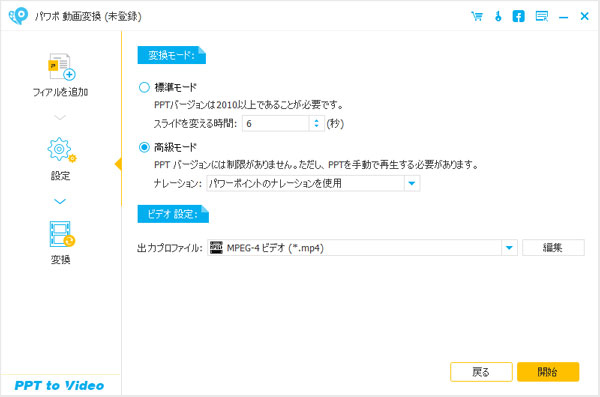600x397 pixels.
Task: Click the app logo in title bar
Action: [x=18, y=16]
